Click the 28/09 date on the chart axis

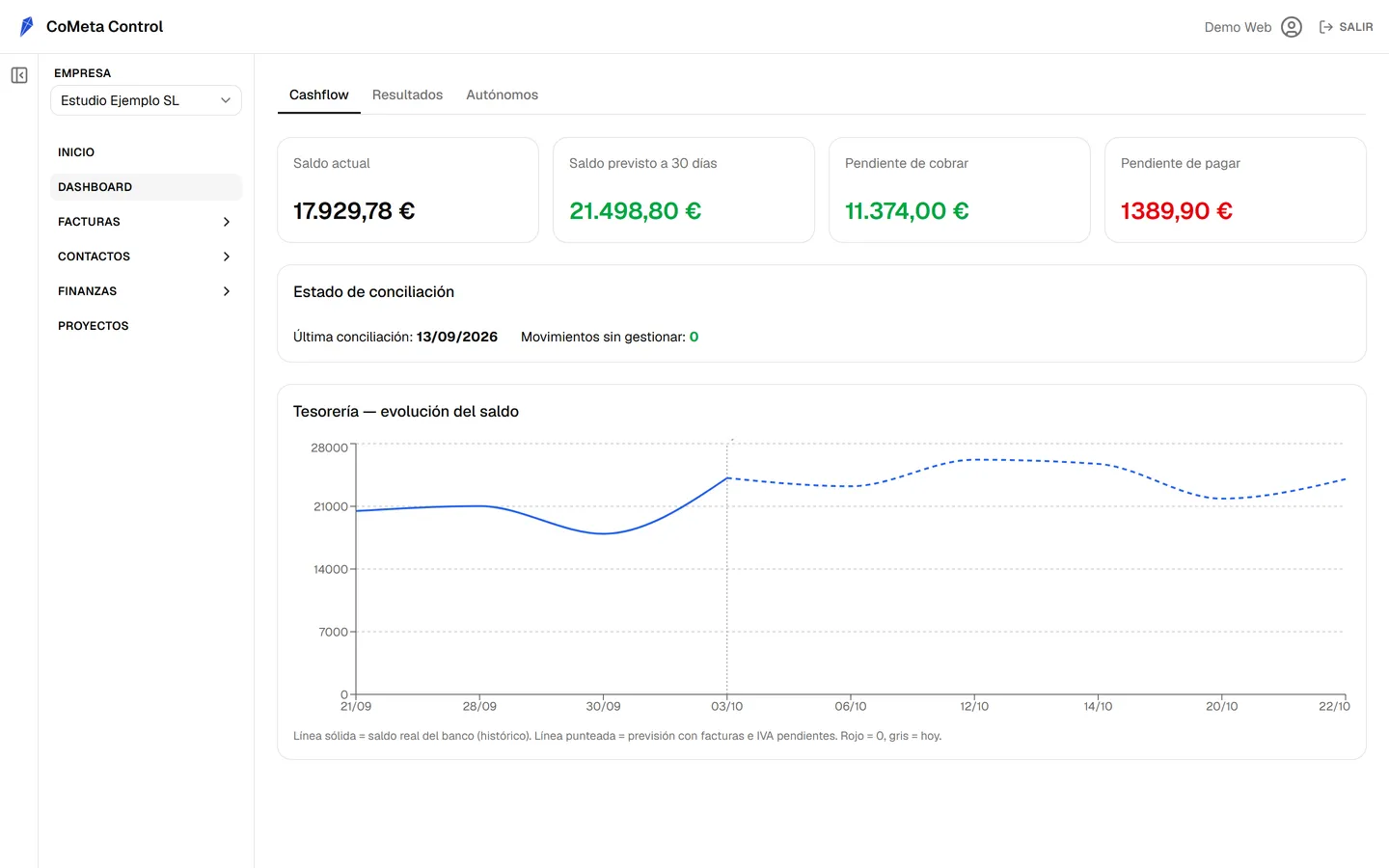(479, 706)
